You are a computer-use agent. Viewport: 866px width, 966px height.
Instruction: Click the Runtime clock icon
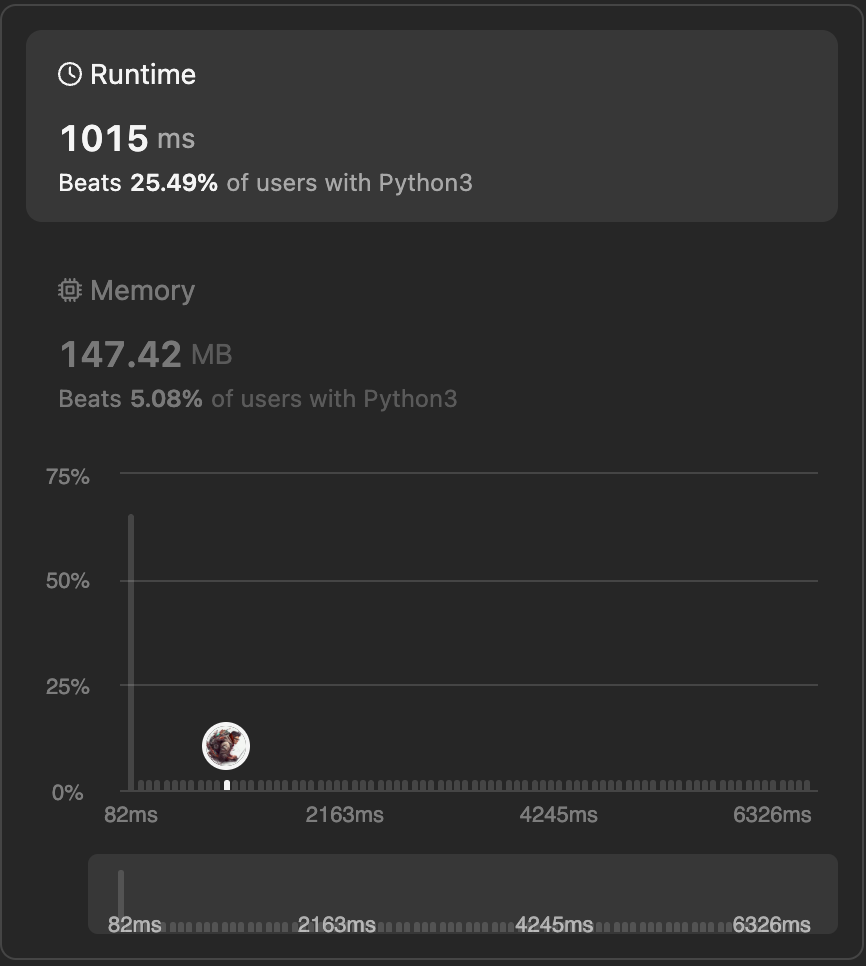[x=70, y=74]
